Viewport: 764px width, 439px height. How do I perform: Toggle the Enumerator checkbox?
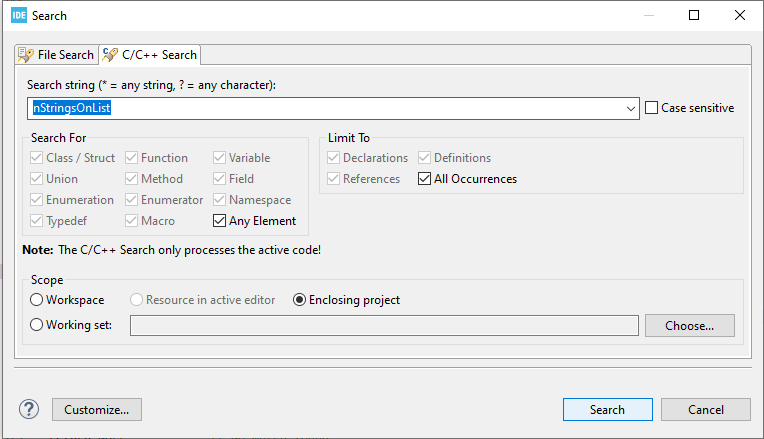tap(131, 200)
